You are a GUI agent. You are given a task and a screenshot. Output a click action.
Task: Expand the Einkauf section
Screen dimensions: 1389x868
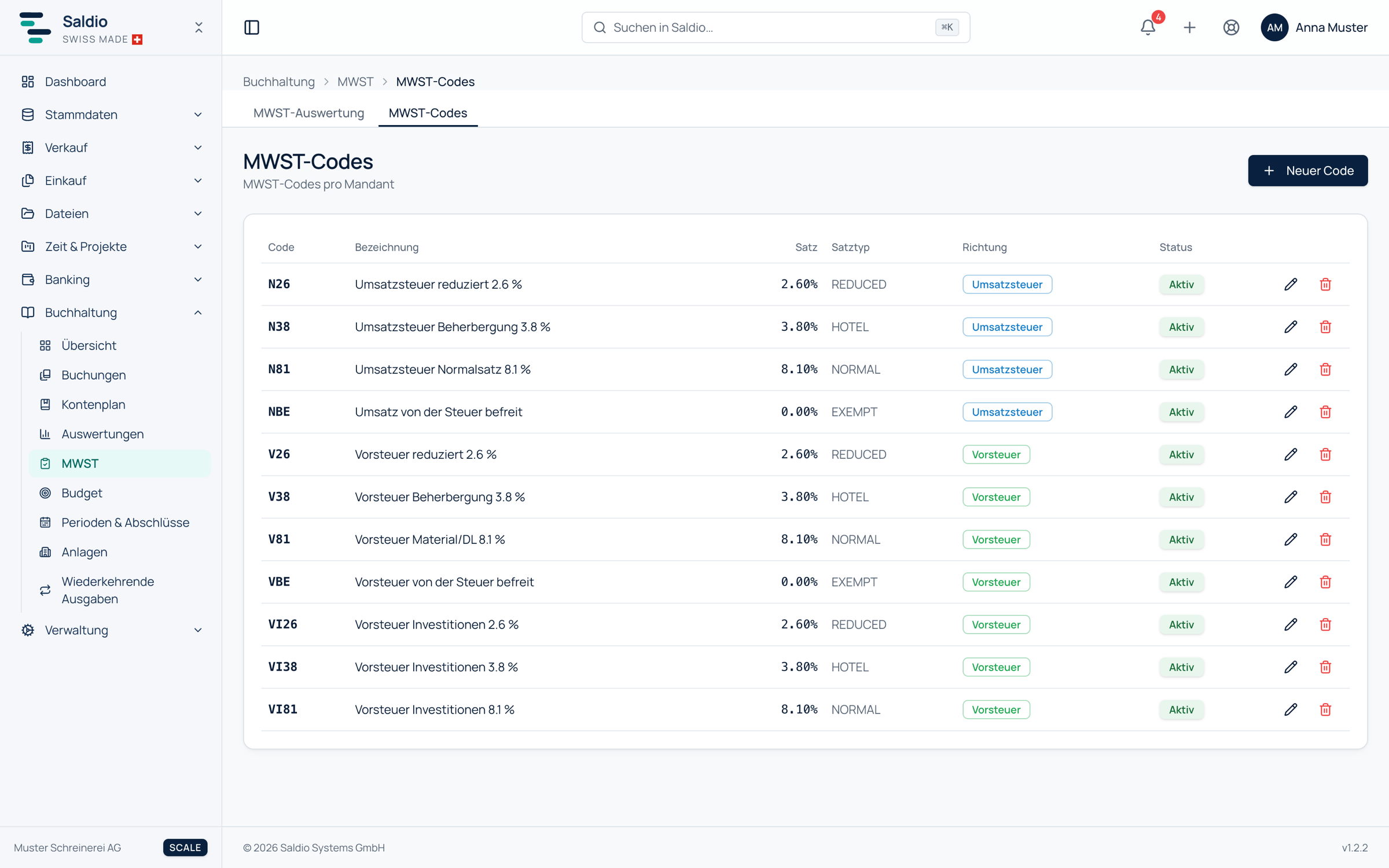pos(111,181)
